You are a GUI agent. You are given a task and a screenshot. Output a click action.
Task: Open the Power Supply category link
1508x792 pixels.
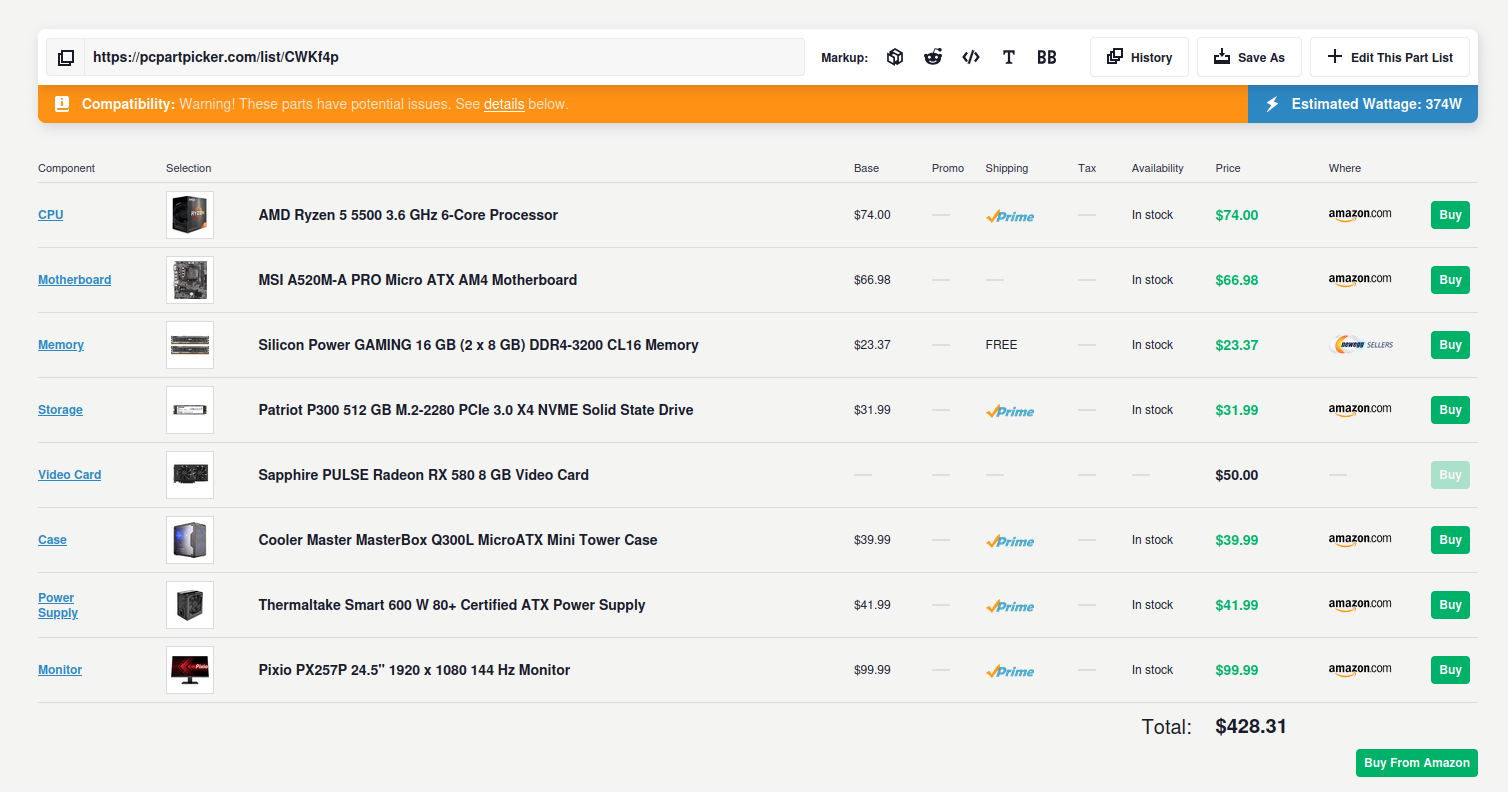[x=58, y=605]
